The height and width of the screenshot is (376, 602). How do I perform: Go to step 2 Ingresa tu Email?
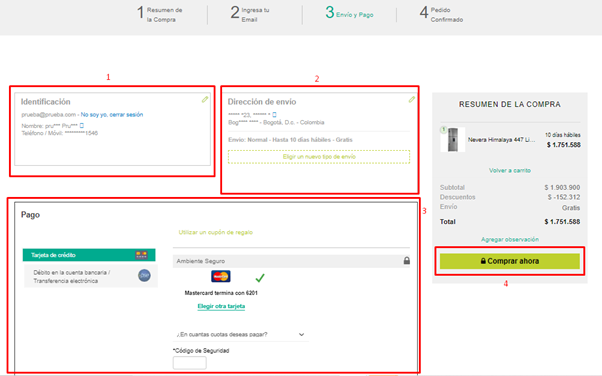250,14
